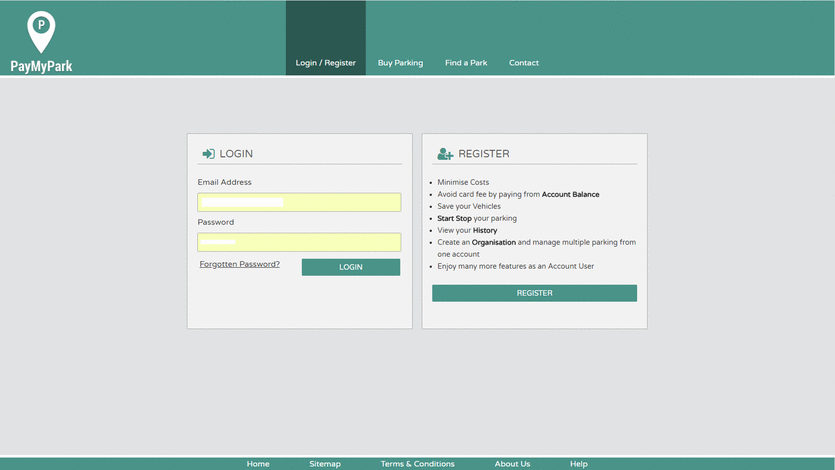
Task: Visit the Sitemap footer link
Action: 325,464
